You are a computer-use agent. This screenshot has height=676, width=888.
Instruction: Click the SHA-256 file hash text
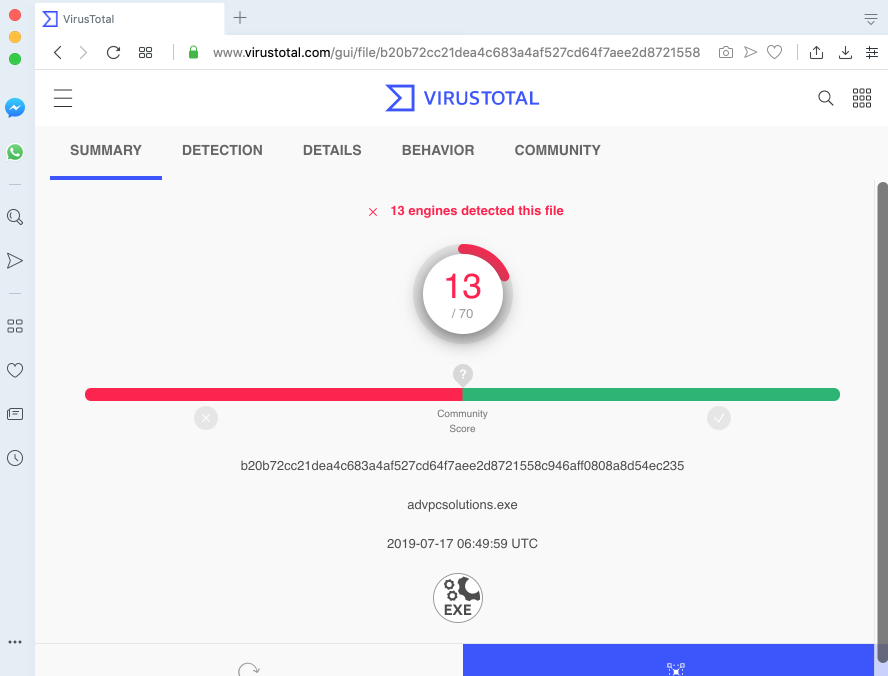pyautogui.click(x=462, y=466)
